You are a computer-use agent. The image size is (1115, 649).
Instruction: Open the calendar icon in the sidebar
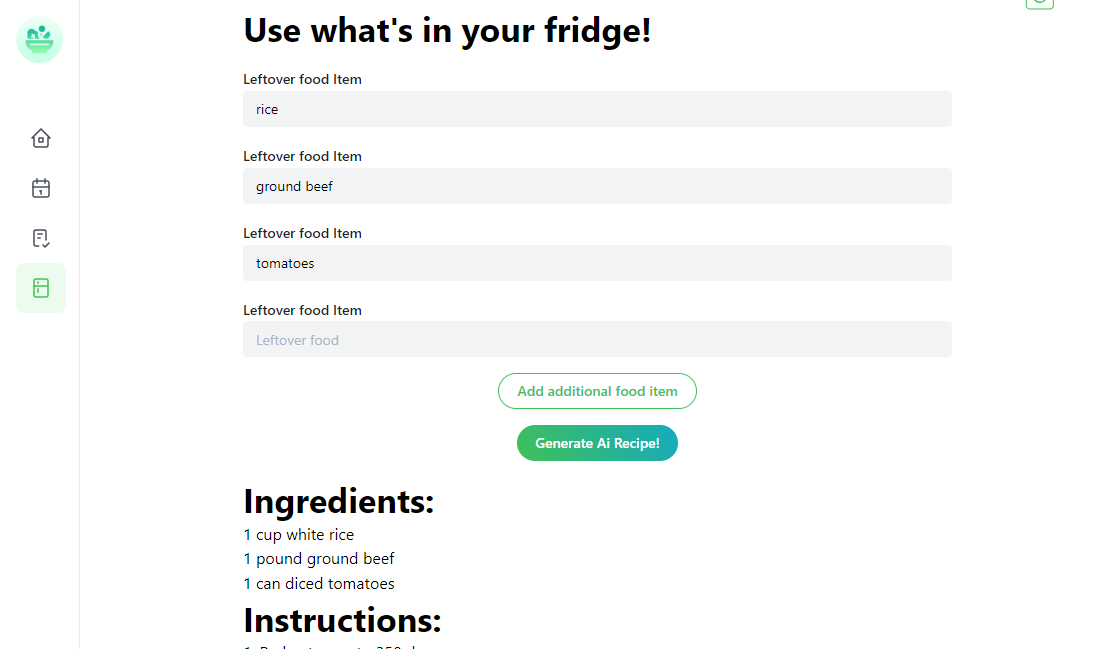pyautogui.click(x=41, y=188)
